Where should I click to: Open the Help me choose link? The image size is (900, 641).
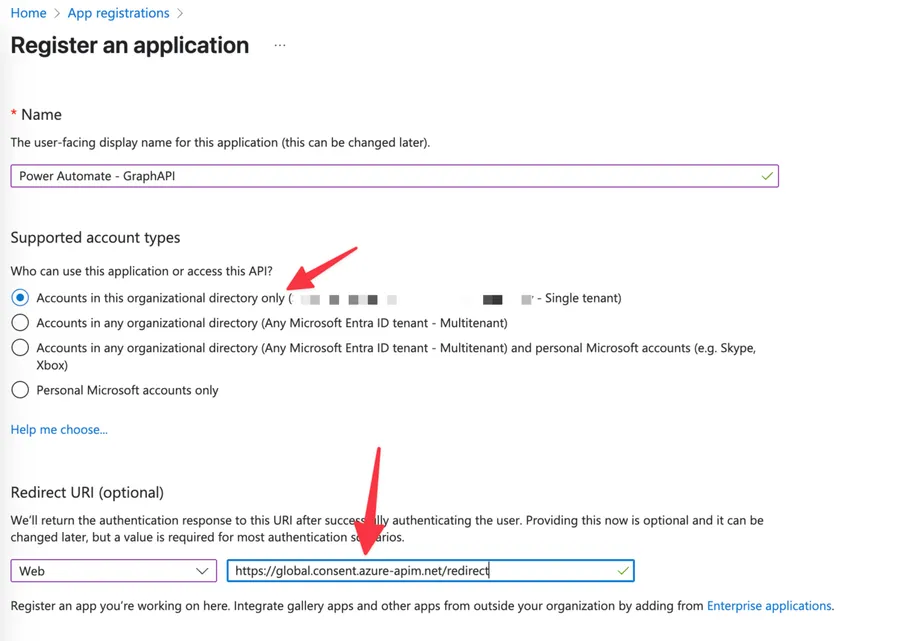(59, 429)
